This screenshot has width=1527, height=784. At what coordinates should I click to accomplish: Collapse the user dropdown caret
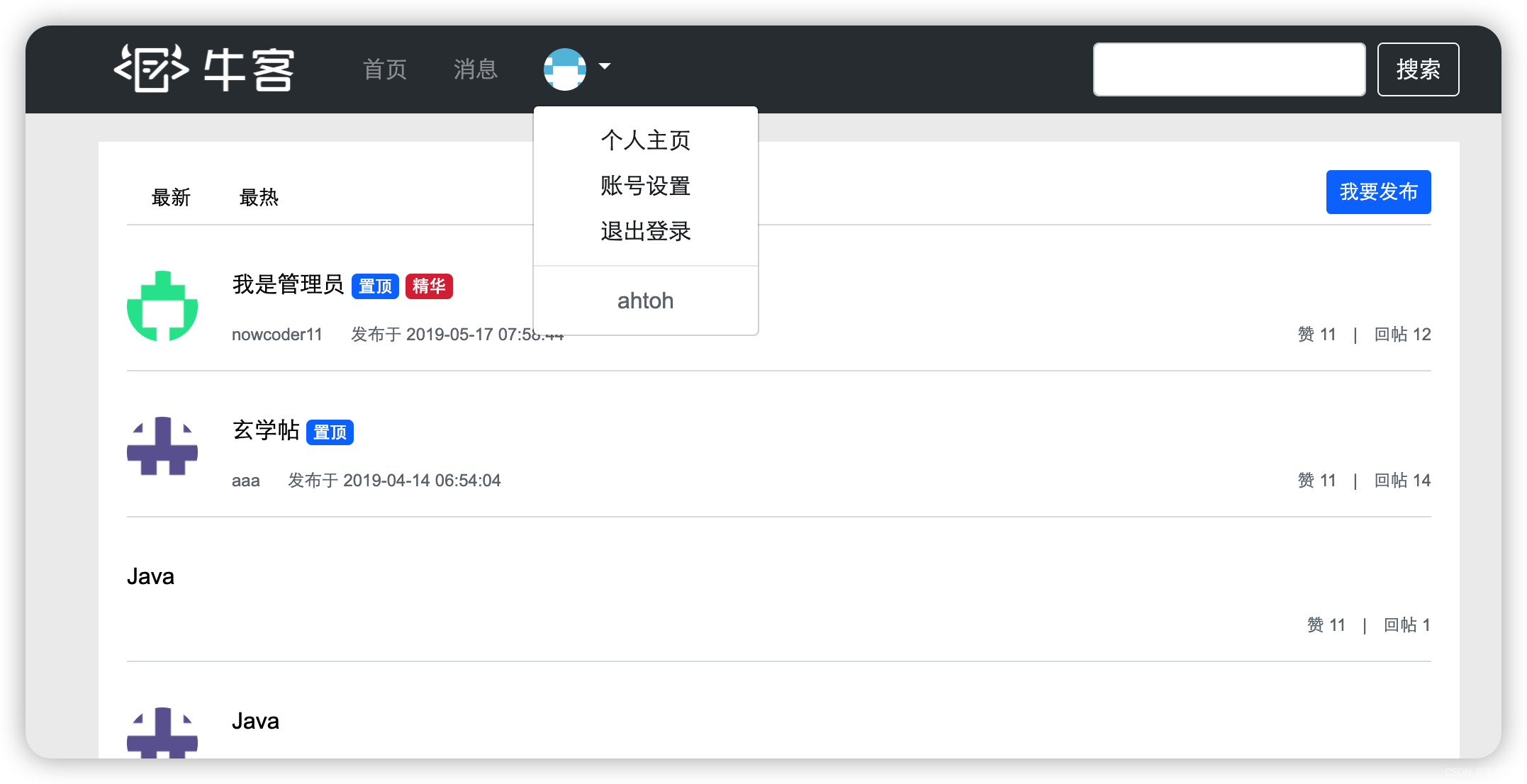click(x=605, y=66)
